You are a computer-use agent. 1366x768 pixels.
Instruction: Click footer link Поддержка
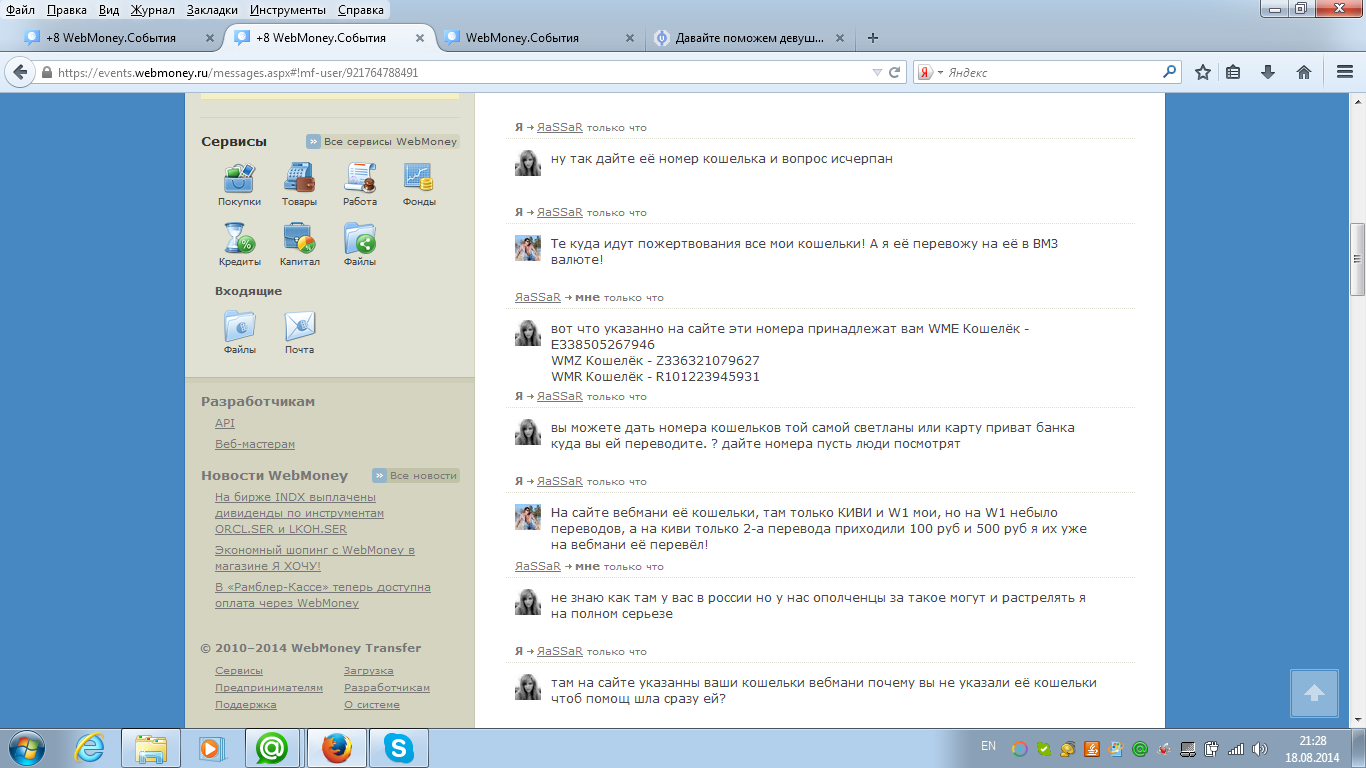(x=246, y=705)
